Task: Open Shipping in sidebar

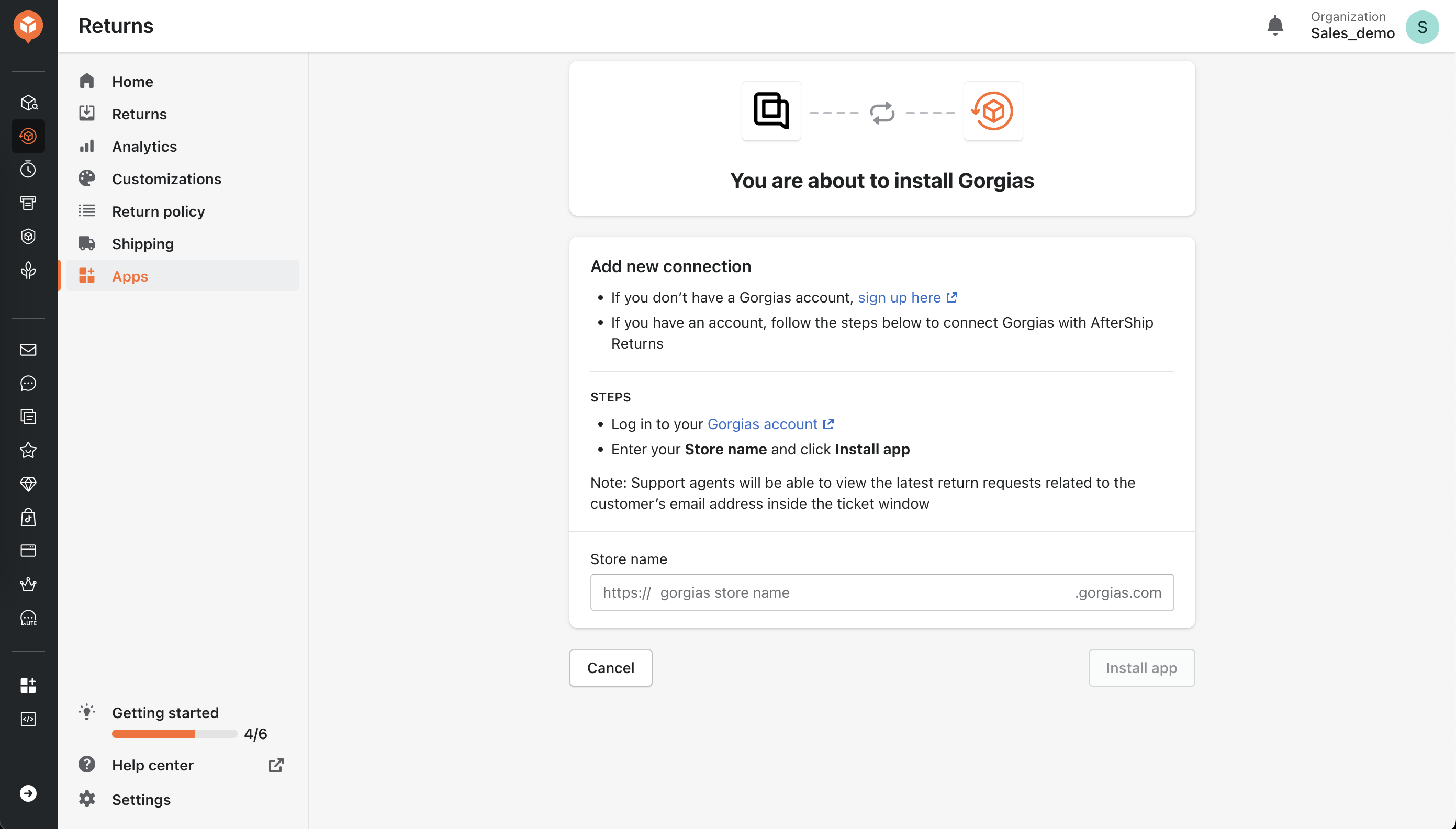Action: coord(182,244)
